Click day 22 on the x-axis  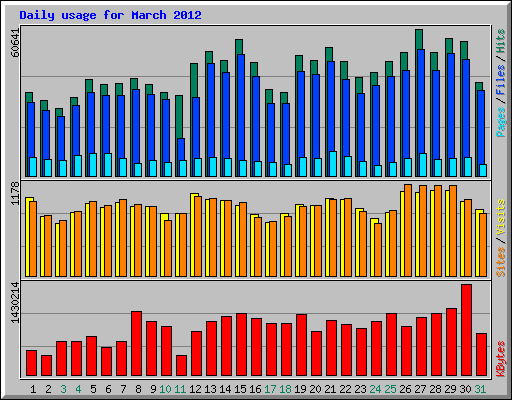346,389
